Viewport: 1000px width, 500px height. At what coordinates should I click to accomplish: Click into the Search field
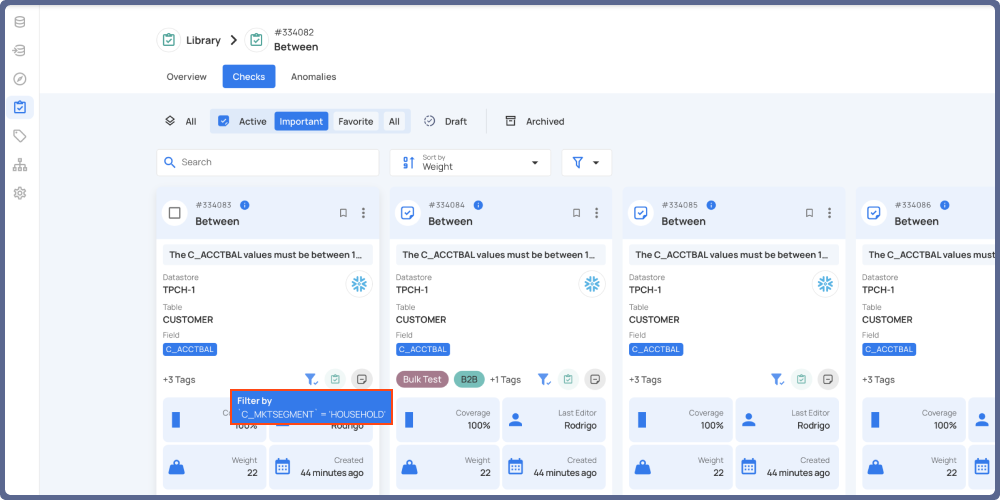coord(268,162)
